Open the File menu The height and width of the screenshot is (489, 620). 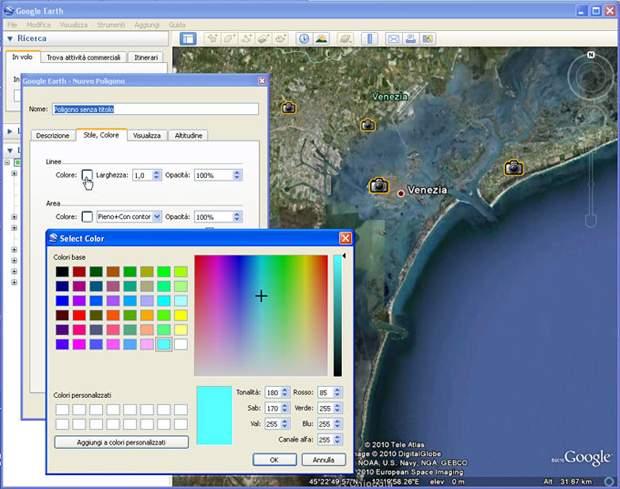click(x=12, y=25)
